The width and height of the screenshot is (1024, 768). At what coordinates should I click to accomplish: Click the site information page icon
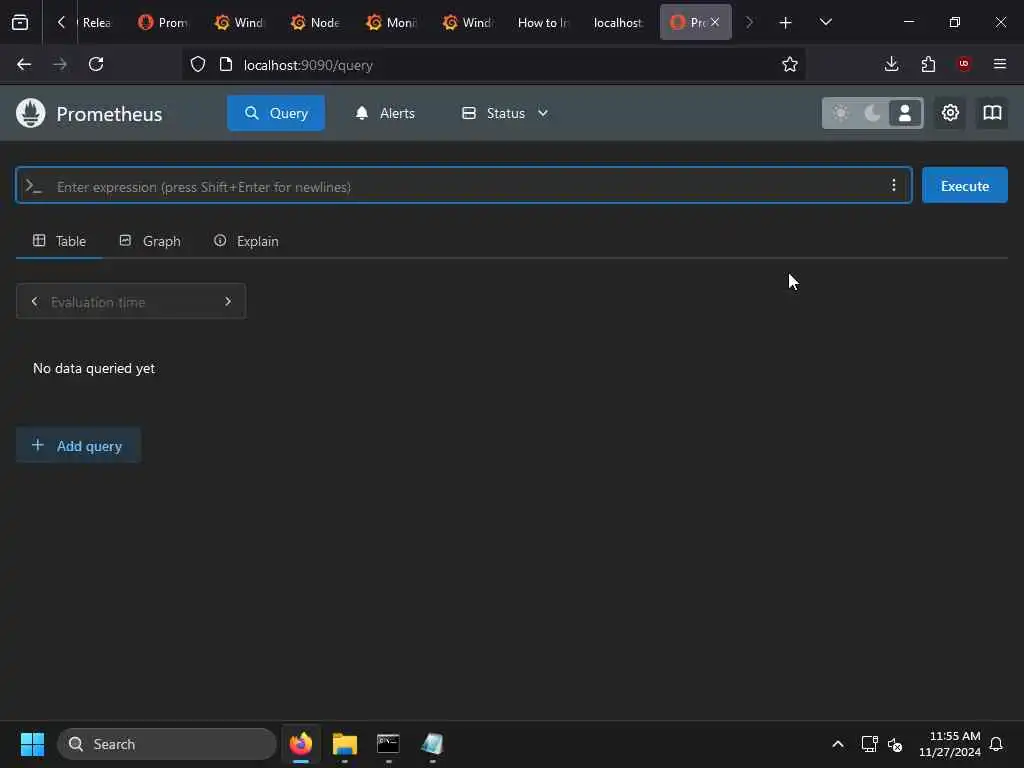(226, 64)
